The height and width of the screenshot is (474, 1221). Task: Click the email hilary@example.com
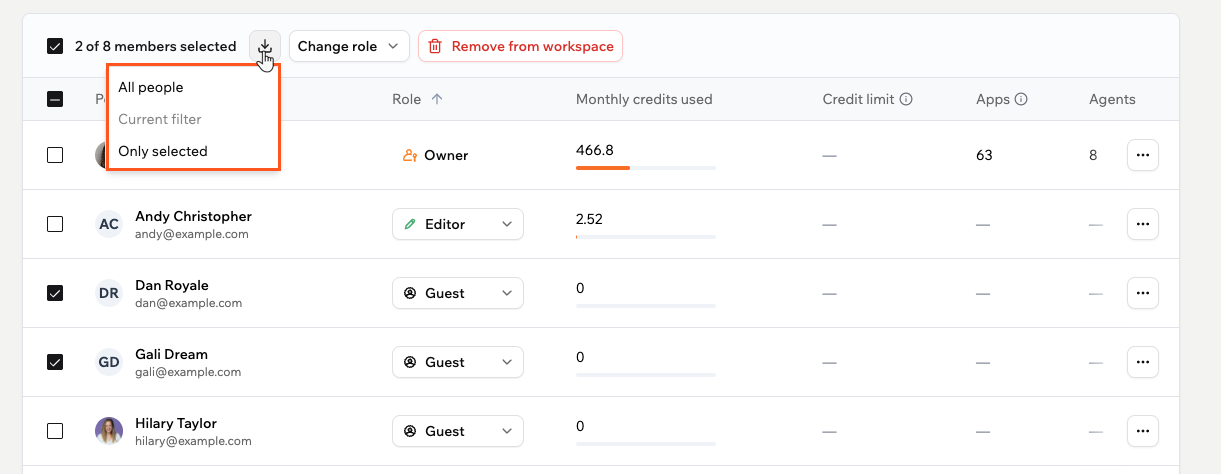(193, 441)
